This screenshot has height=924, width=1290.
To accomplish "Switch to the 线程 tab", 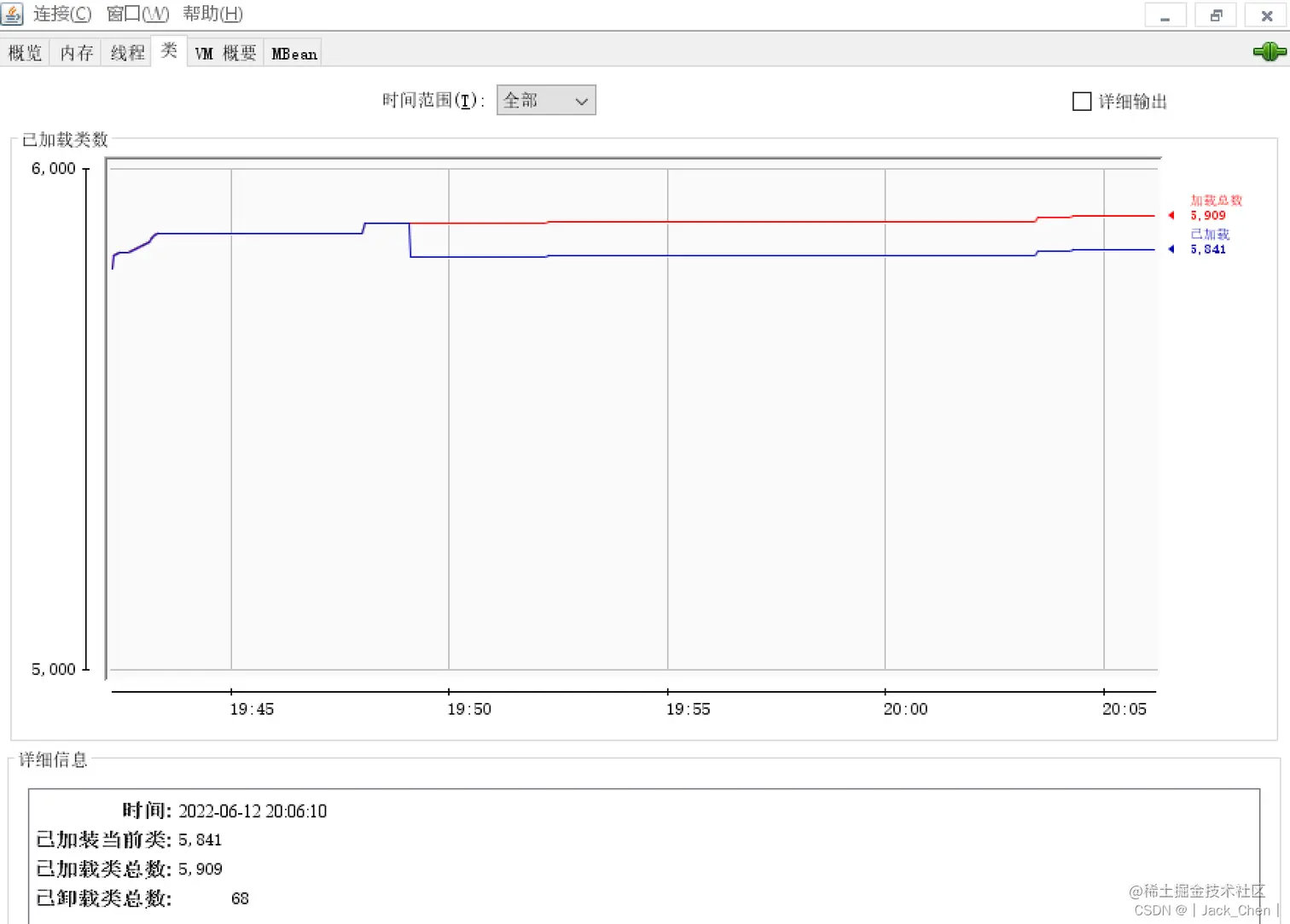I will click(x=127, y=53).
